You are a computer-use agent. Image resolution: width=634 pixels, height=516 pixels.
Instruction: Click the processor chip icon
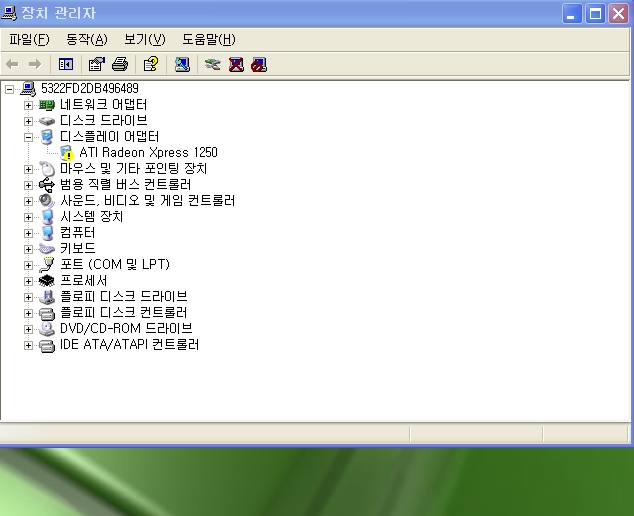pyautogui.click(x=47, y=281)
